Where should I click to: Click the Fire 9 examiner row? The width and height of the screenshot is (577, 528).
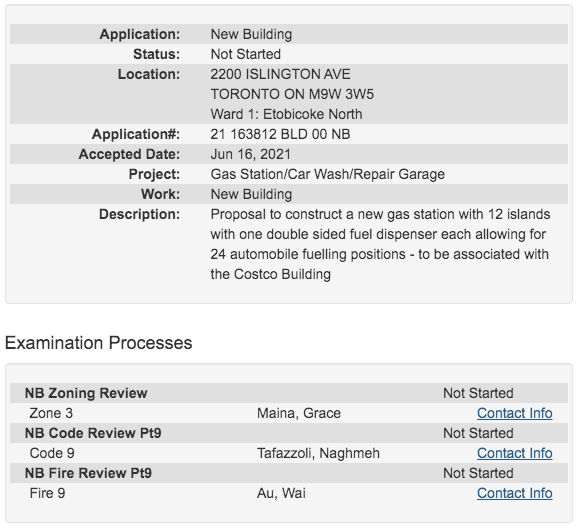click(x=289, y=493)
